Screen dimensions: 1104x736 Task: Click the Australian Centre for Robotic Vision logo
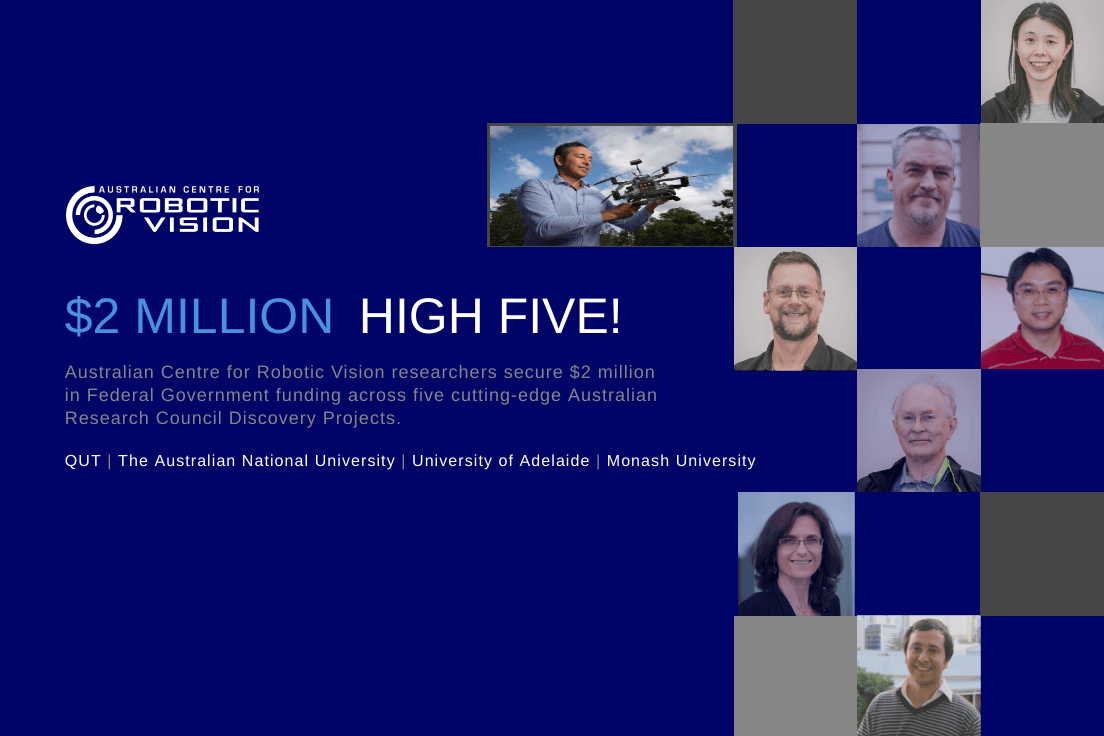[x=163, y=214]
